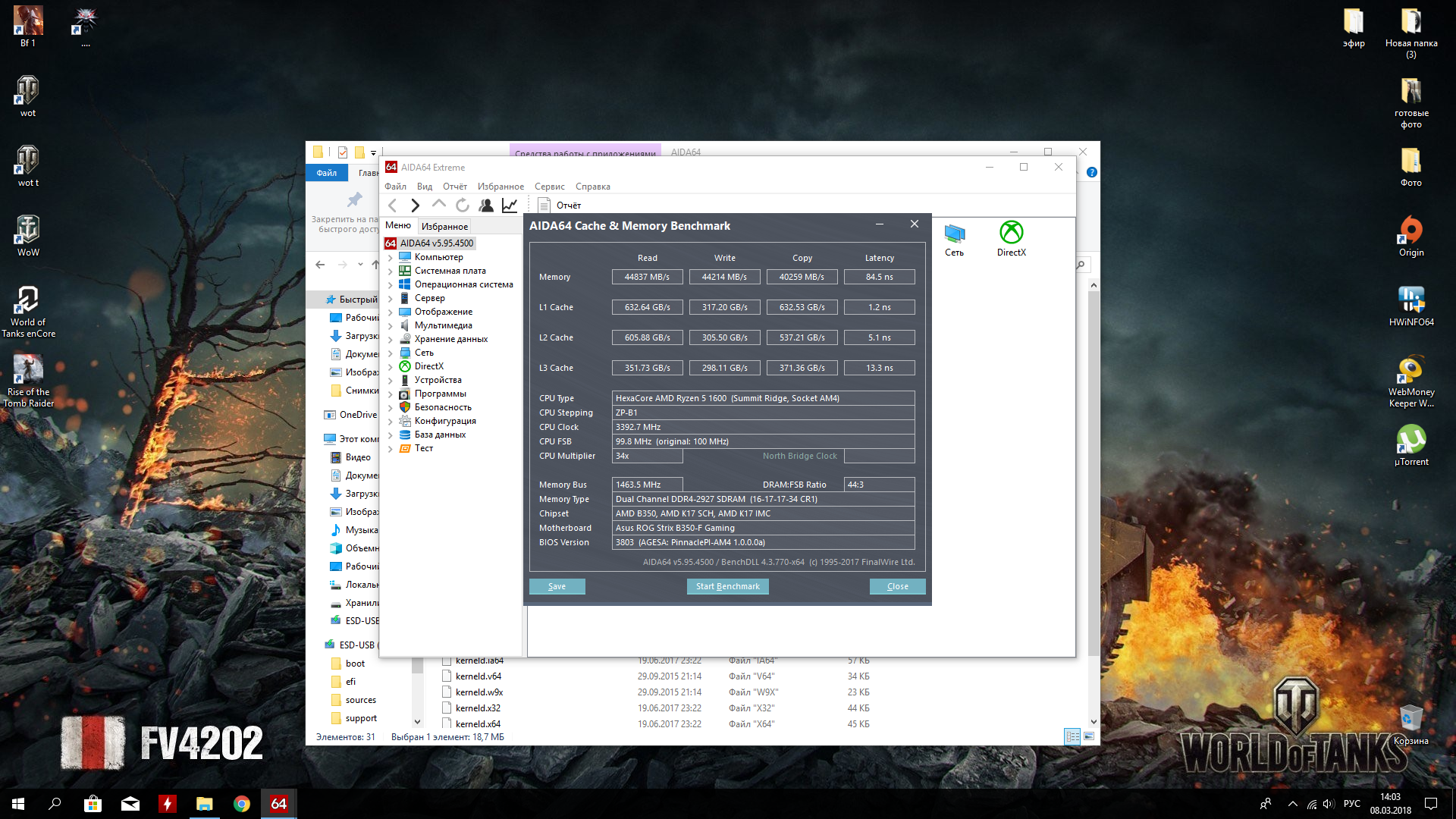Open the user icon in AIDA64 toolbar
The image size is (1456, 819).
[486, 206]
